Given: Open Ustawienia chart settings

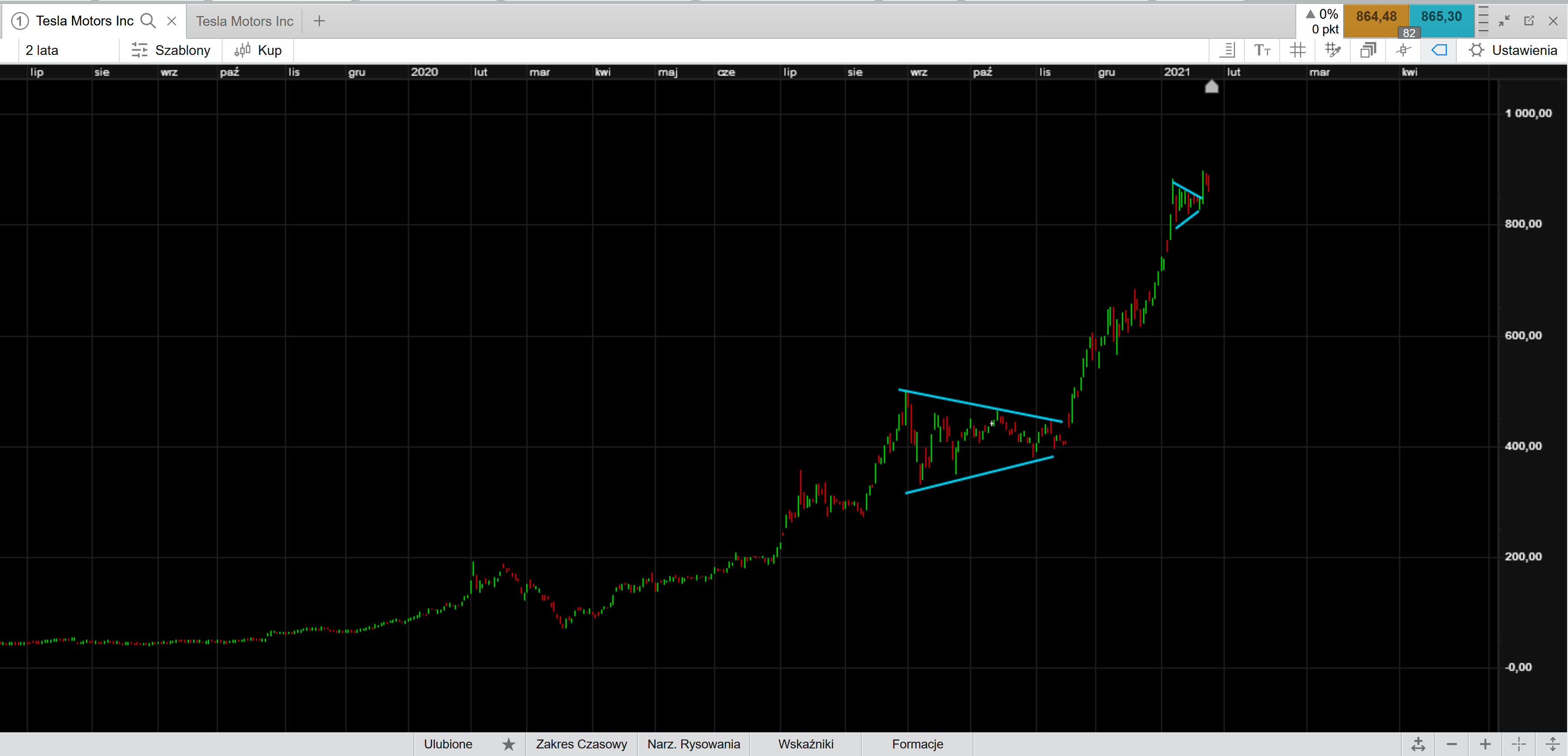Looking at the screenshot, I should pyautogui.click(x=1513, y=50).
